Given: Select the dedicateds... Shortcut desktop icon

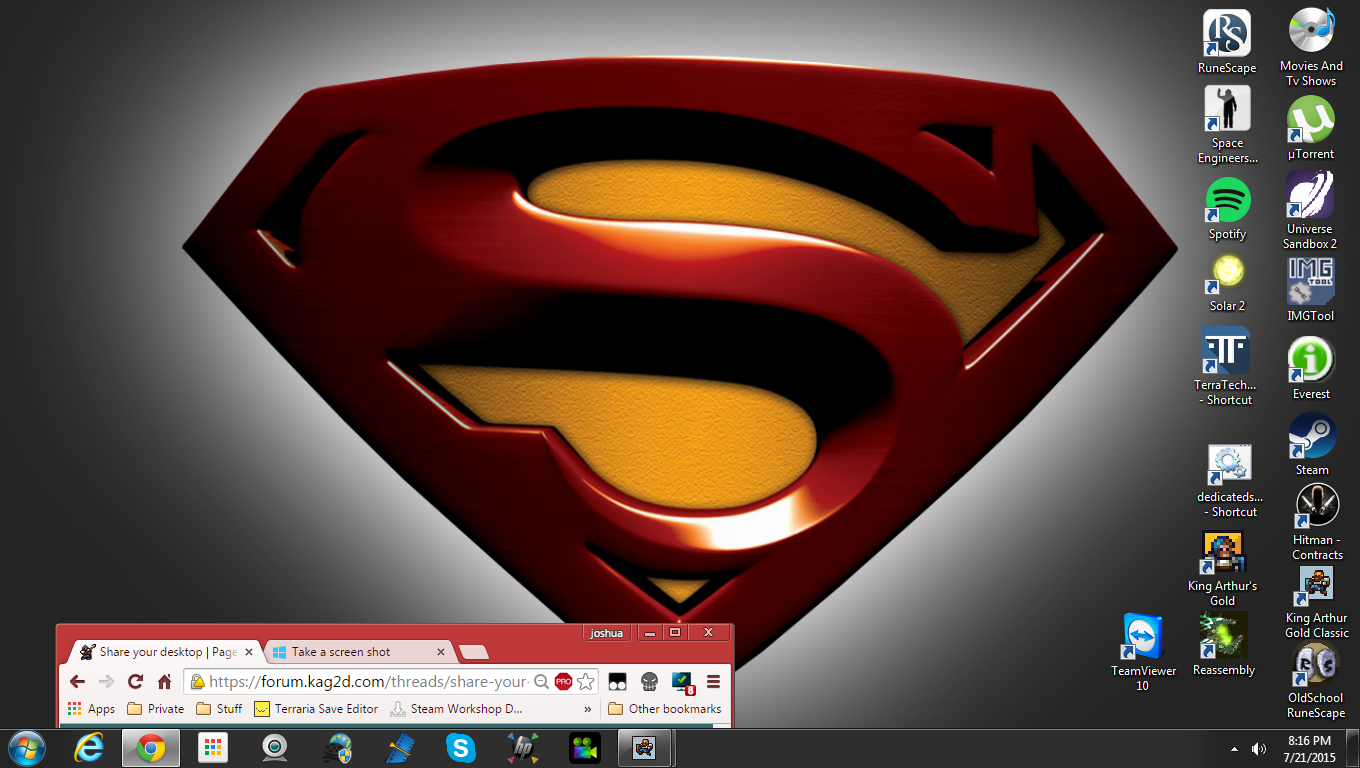Looking at the screenshot, I should (1230, 481).
